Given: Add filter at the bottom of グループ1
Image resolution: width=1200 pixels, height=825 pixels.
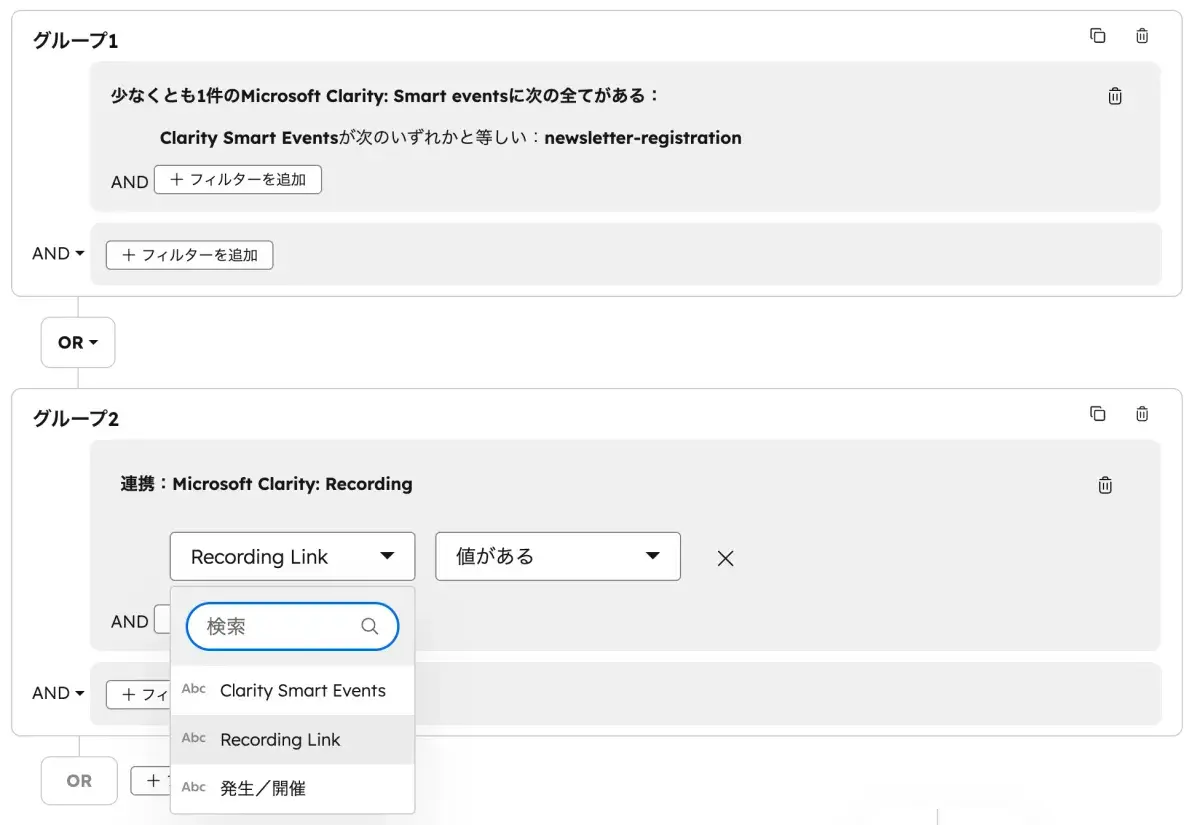Looking at the screenshot, I should (x=189, y=255).
